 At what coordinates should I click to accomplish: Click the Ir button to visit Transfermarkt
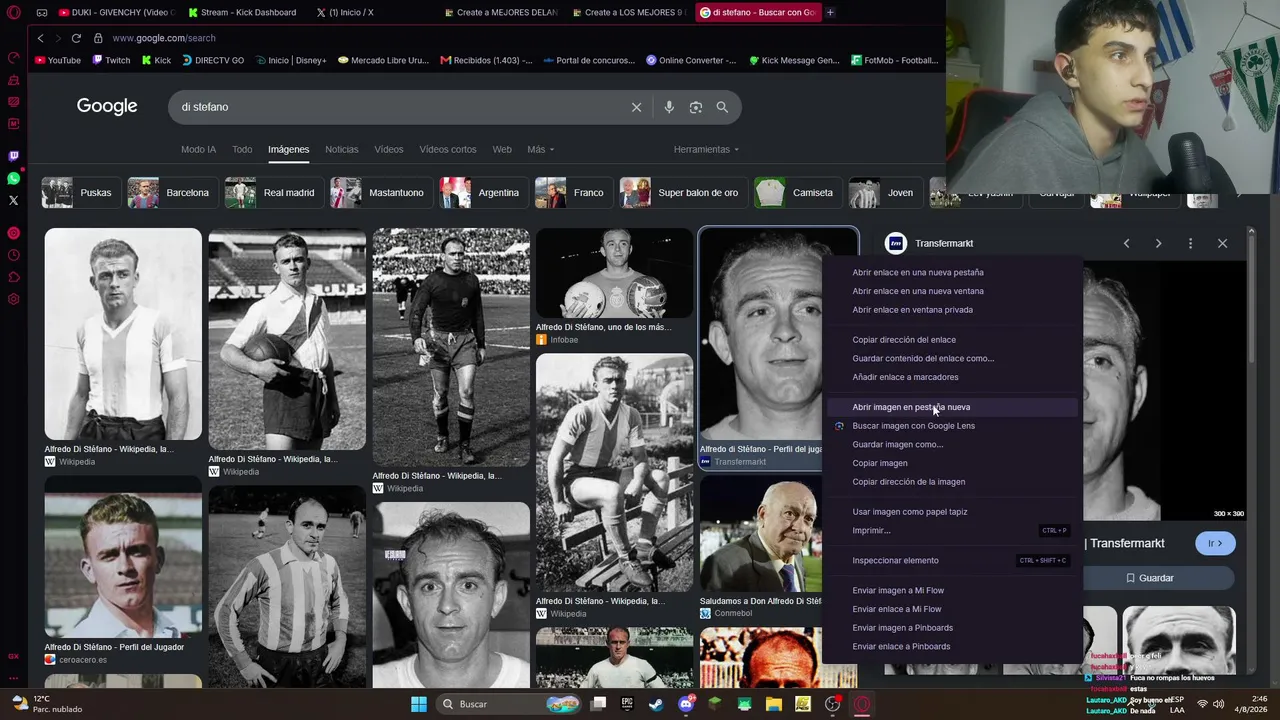tap(1215, 543)
